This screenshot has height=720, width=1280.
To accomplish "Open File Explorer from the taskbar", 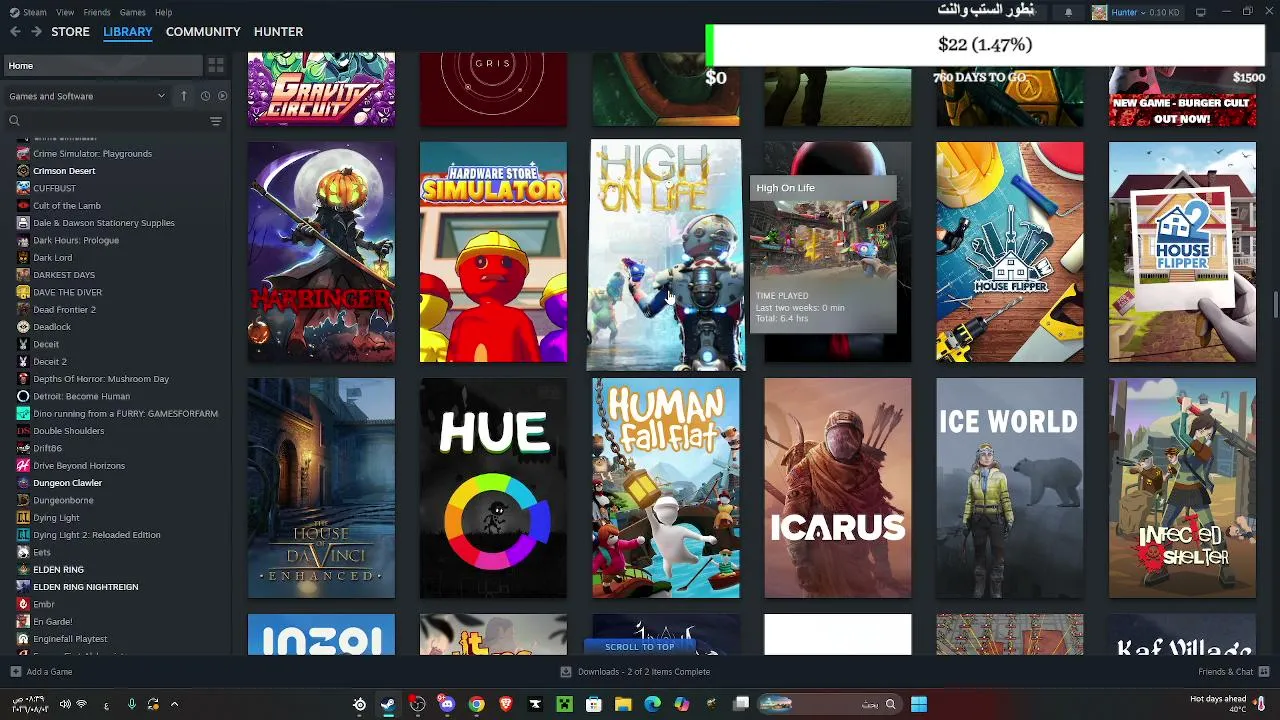I will point(623,704).
